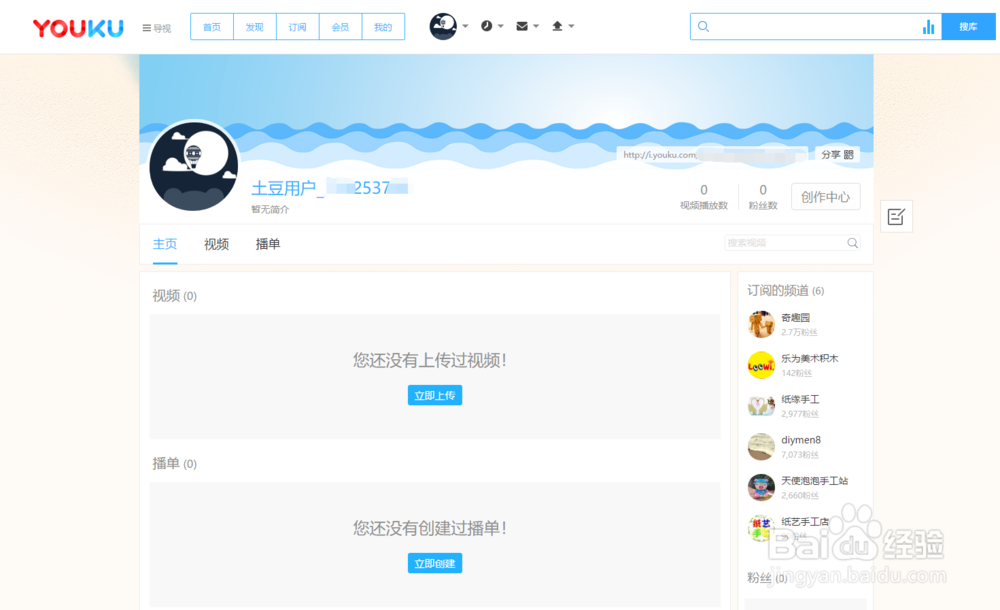This screenshot has width=1000, height=610.
Task: Expand the messages dropdown arrow
Action: coord(536,26)
